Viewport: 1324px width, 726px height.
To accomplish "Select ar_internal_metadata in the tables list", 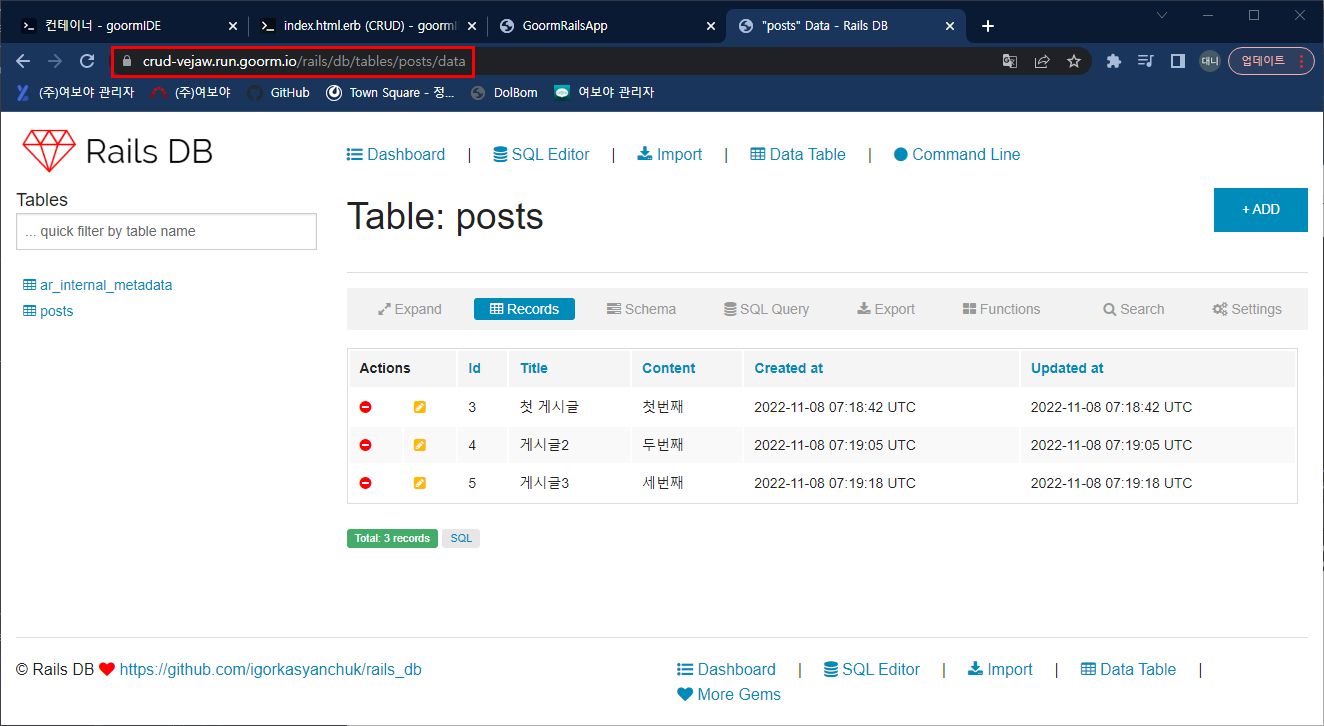I will [97, 285].
